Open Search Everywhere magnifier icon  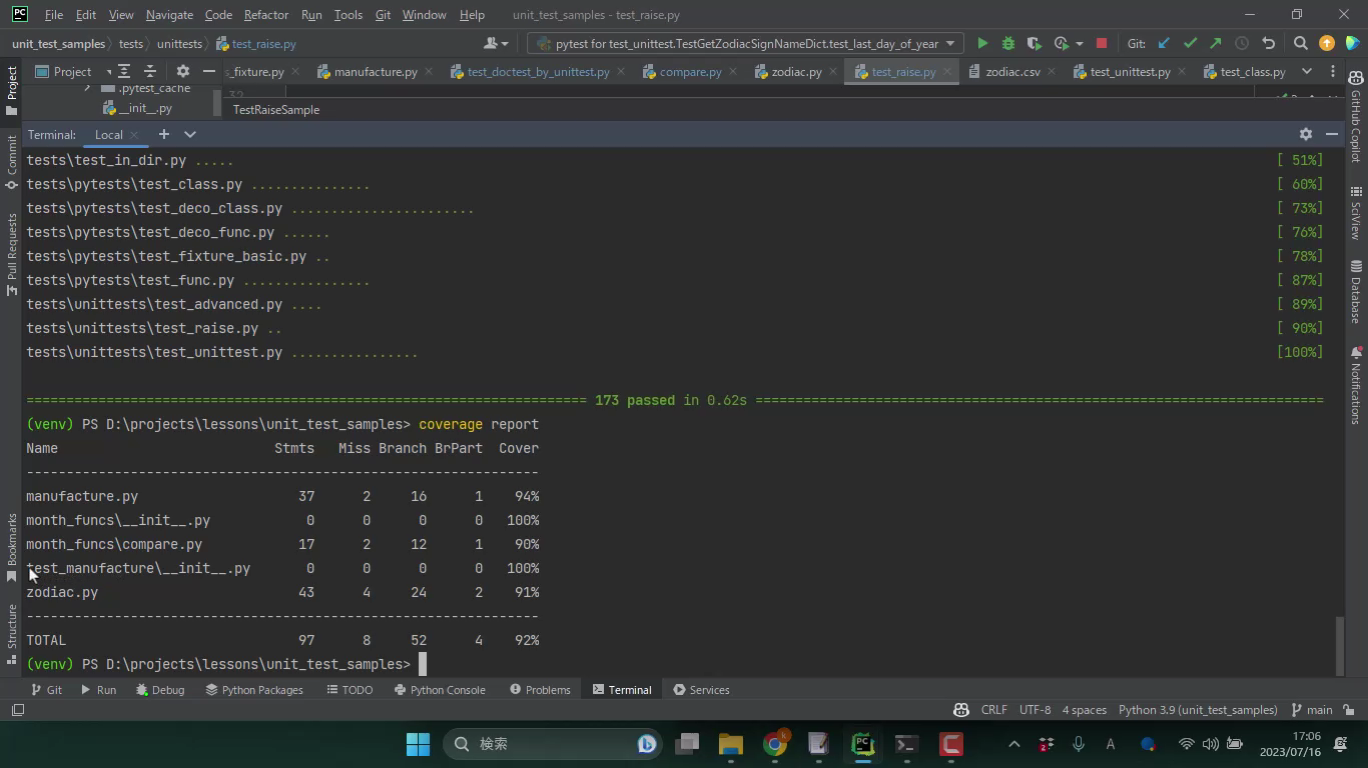tap(1300, 44)
